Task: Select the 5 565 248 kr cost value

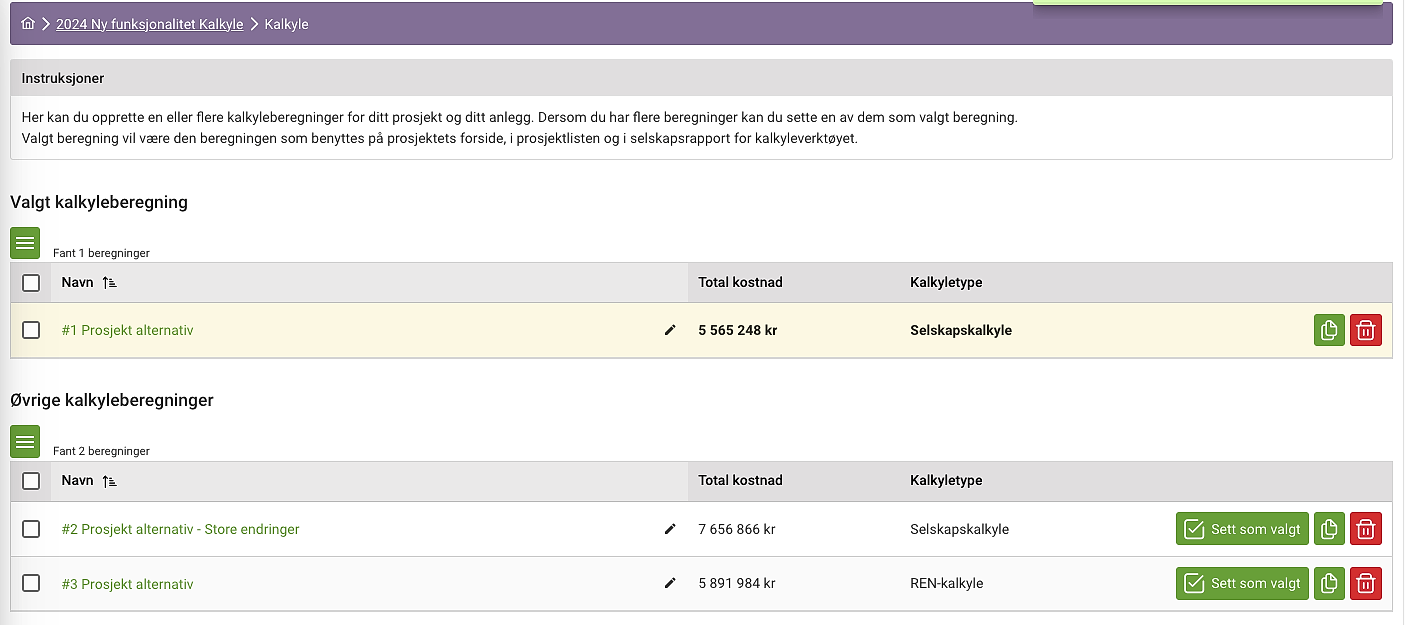Action: [738, 330]
